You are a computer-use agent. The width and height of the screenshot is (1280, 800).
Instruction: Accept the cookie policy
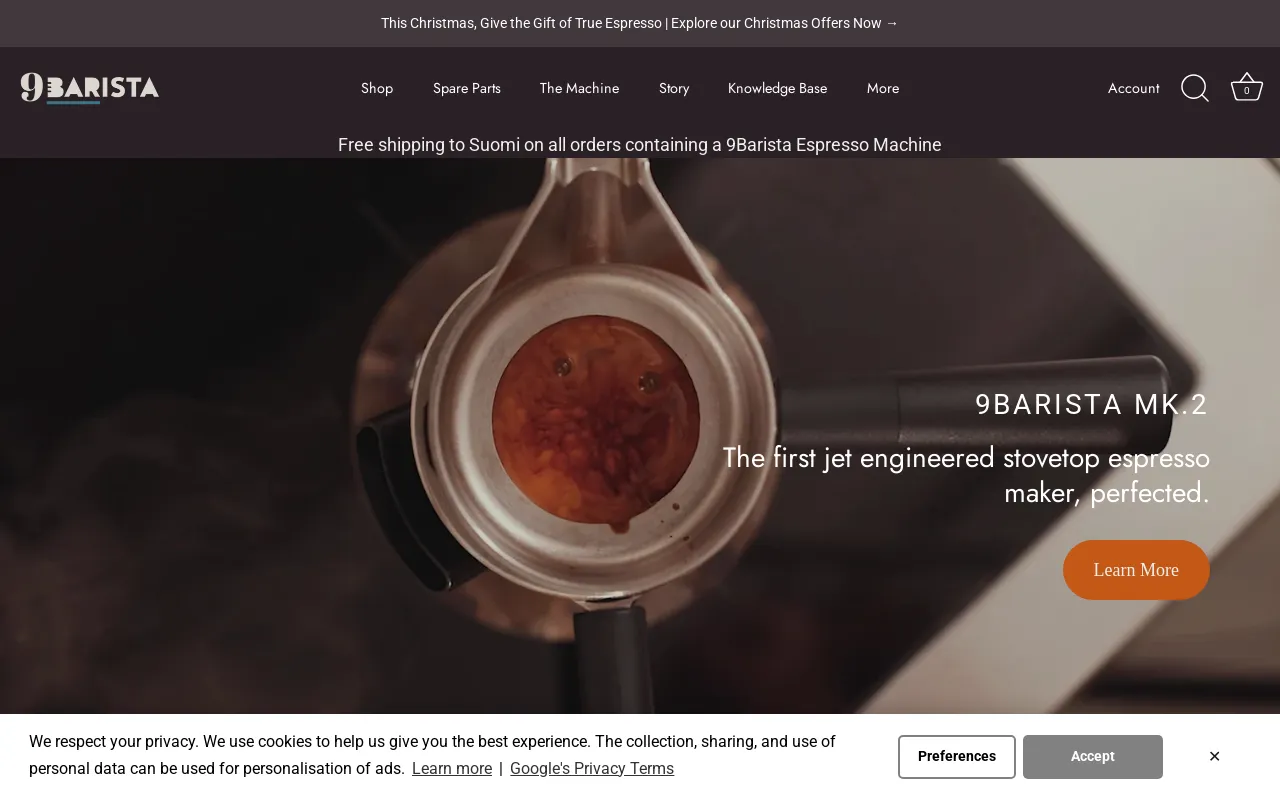pyautogui.click(x=1092, y=757)
